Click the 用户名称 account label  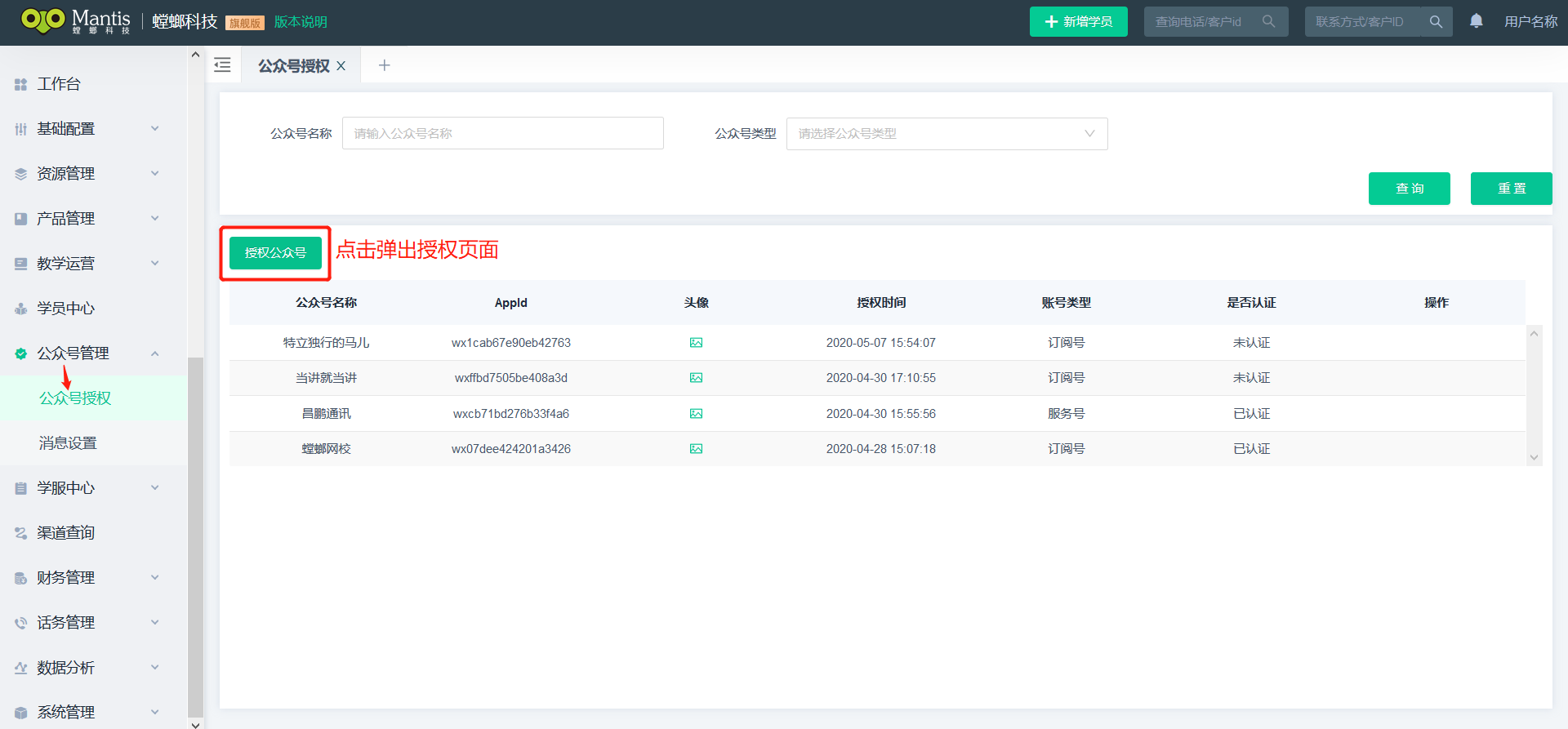click(x=1530, y=22)
